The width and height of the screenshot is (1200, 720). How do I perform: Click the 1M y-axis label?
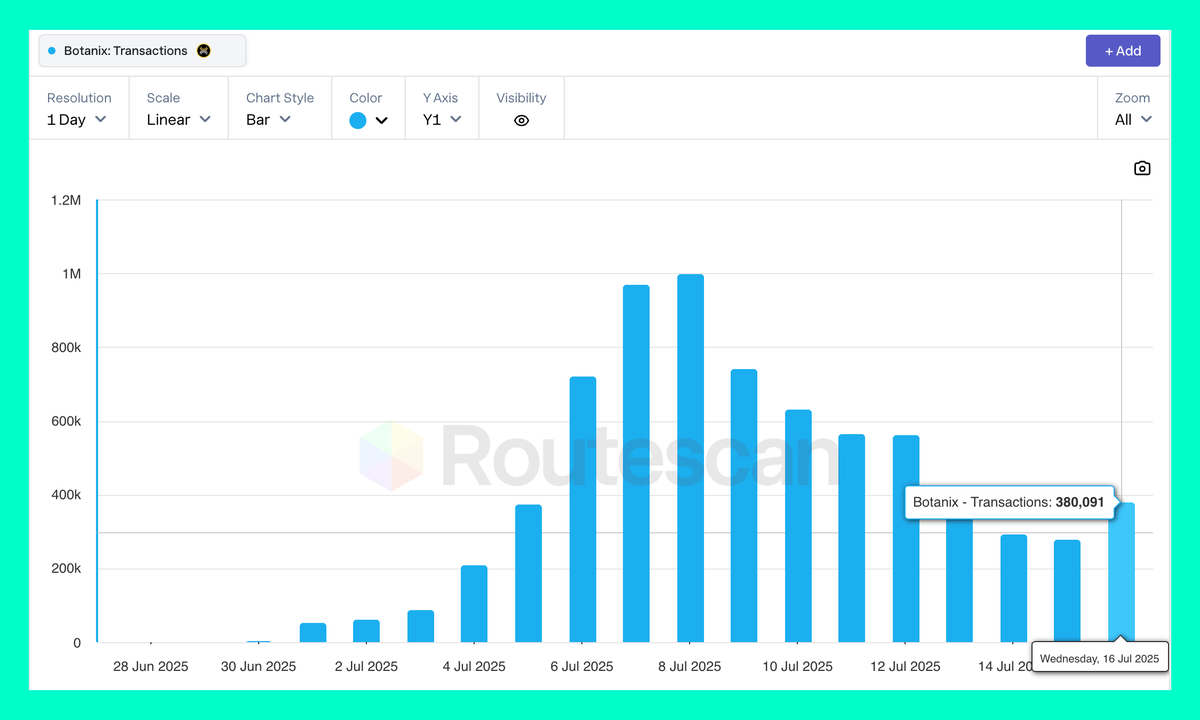pos(70,274)
